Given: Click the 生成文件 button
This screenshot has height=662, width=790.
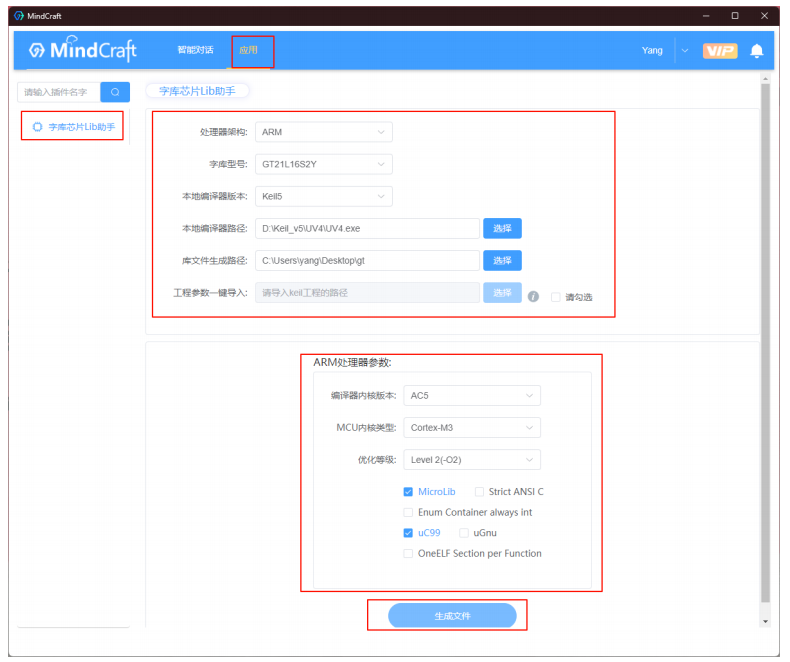Looking at the screenshot, I should [452, 616].
